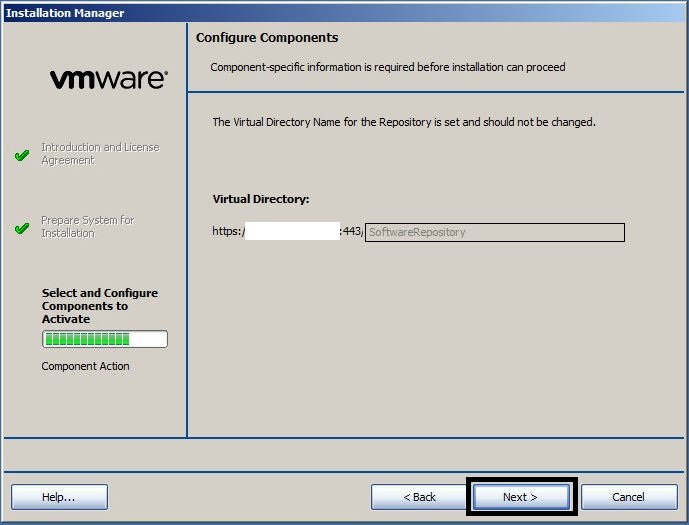Click the :443/ port text
The image size is (689, 525).
[x=351, y=232]
